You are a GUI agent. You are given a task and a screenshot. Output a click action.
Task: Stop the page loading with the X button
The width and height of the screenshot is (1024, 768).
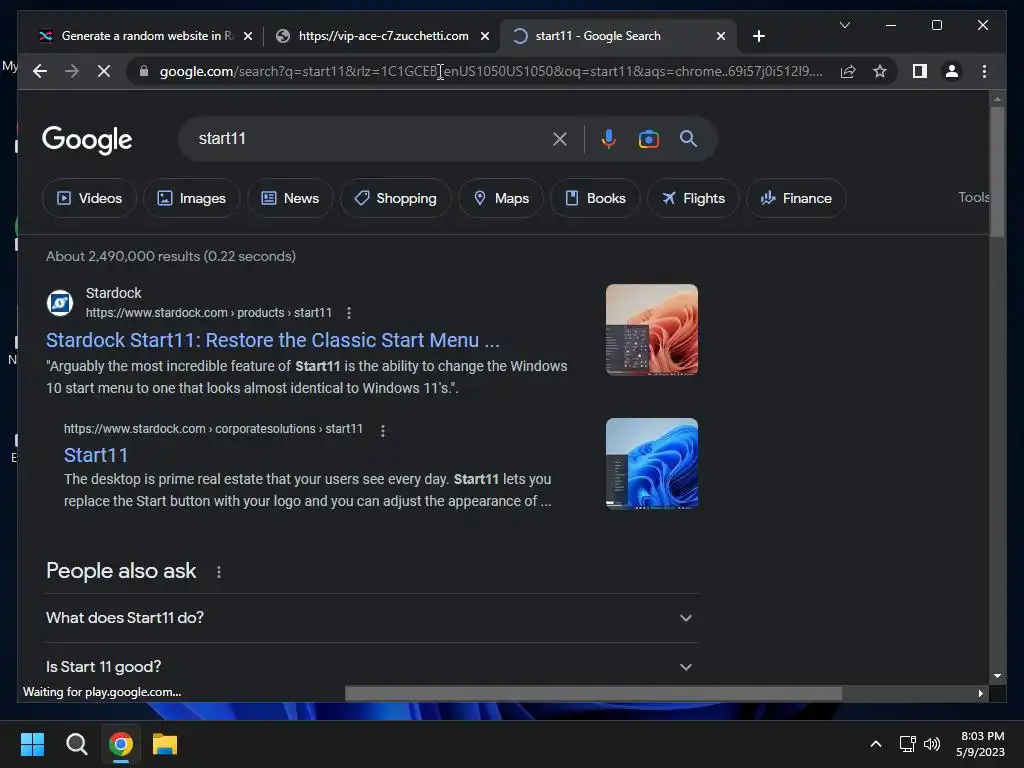click(104, 71)
